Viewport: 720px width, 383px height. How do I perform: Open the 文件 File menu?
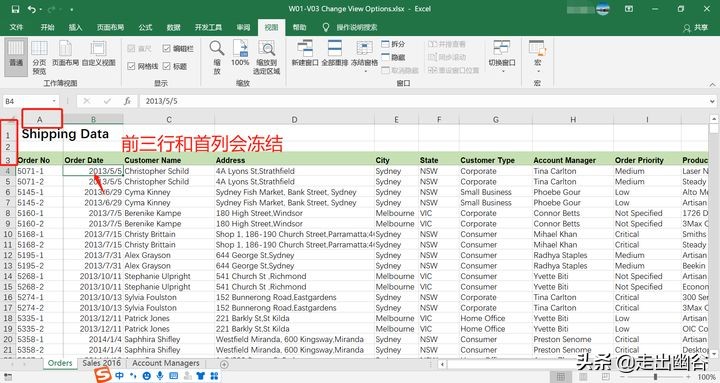click(16, 27)
